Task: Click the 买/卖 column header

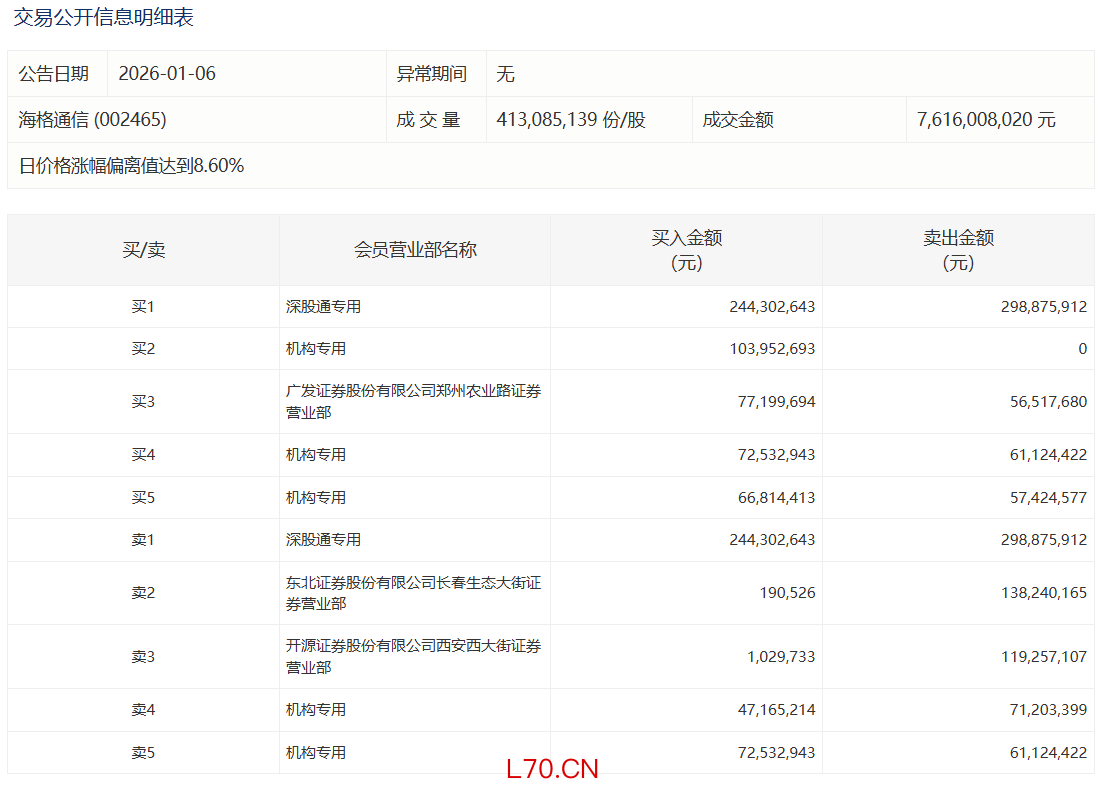Action: tap(143, 250)
